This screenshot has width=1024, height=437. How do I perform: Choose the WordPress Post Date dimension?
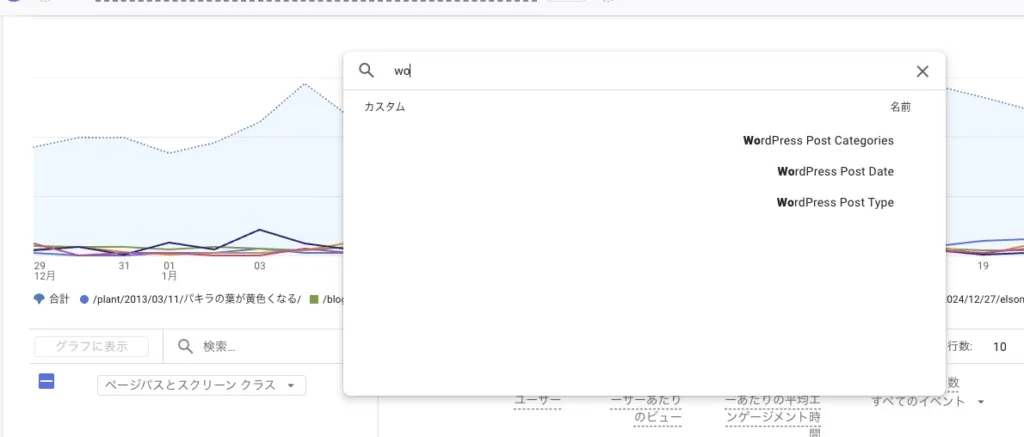pyautogui.click(x=835, y=172)
